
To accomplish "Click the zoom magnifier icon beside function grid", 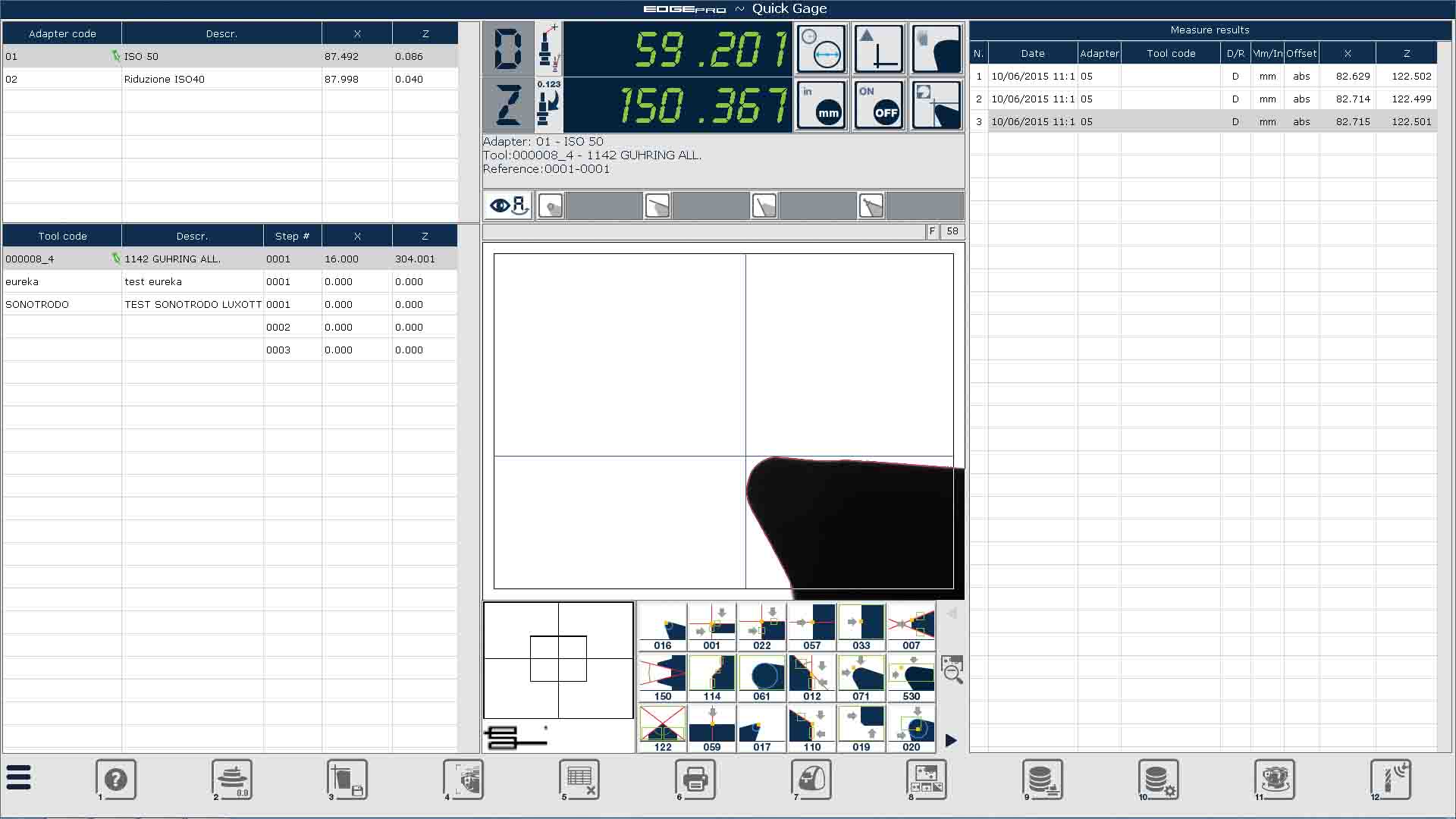I will 952,670.
